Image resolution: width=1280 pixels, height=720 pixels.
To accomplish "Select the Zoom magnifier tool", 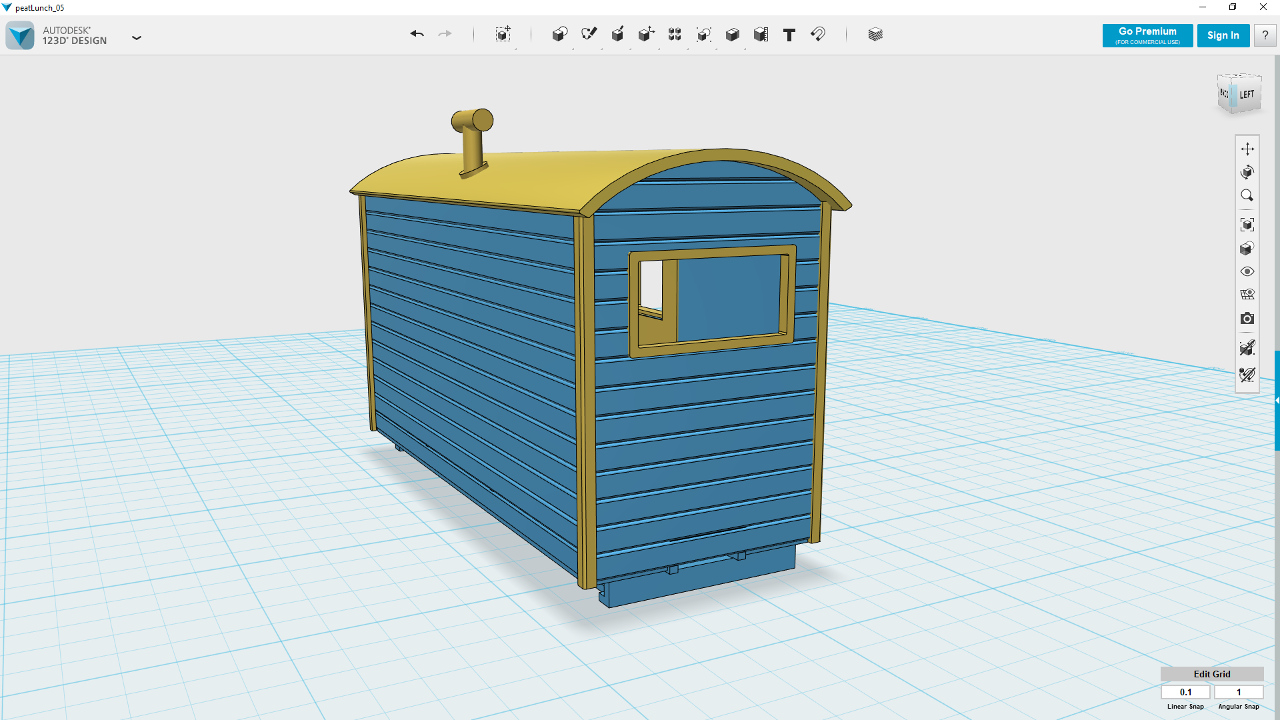I will click(x=1247, y=196).
